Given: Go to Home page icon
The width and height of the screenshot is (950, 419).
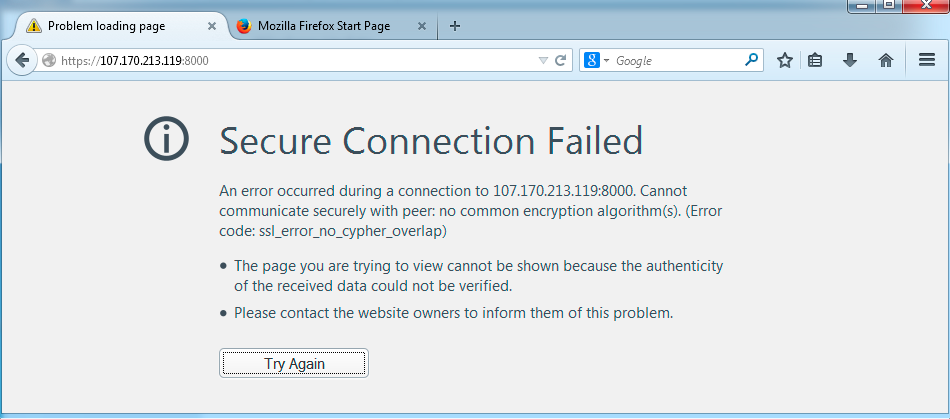Looking at the screenshot, I should [886, 60].
